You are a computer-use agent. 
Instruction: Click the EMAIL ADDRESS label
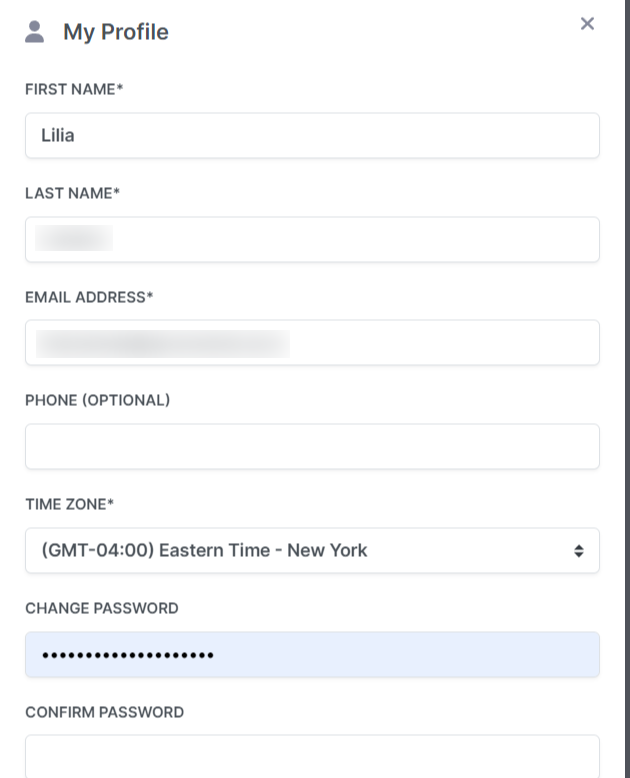pos(89,297)
